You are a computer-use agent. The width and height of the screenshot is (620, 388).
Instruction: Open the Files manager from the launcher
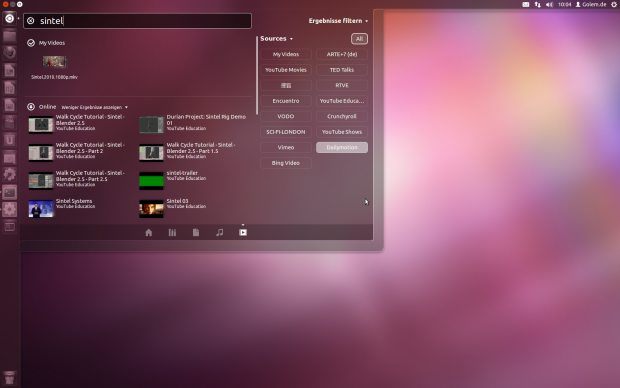[9, 36]
